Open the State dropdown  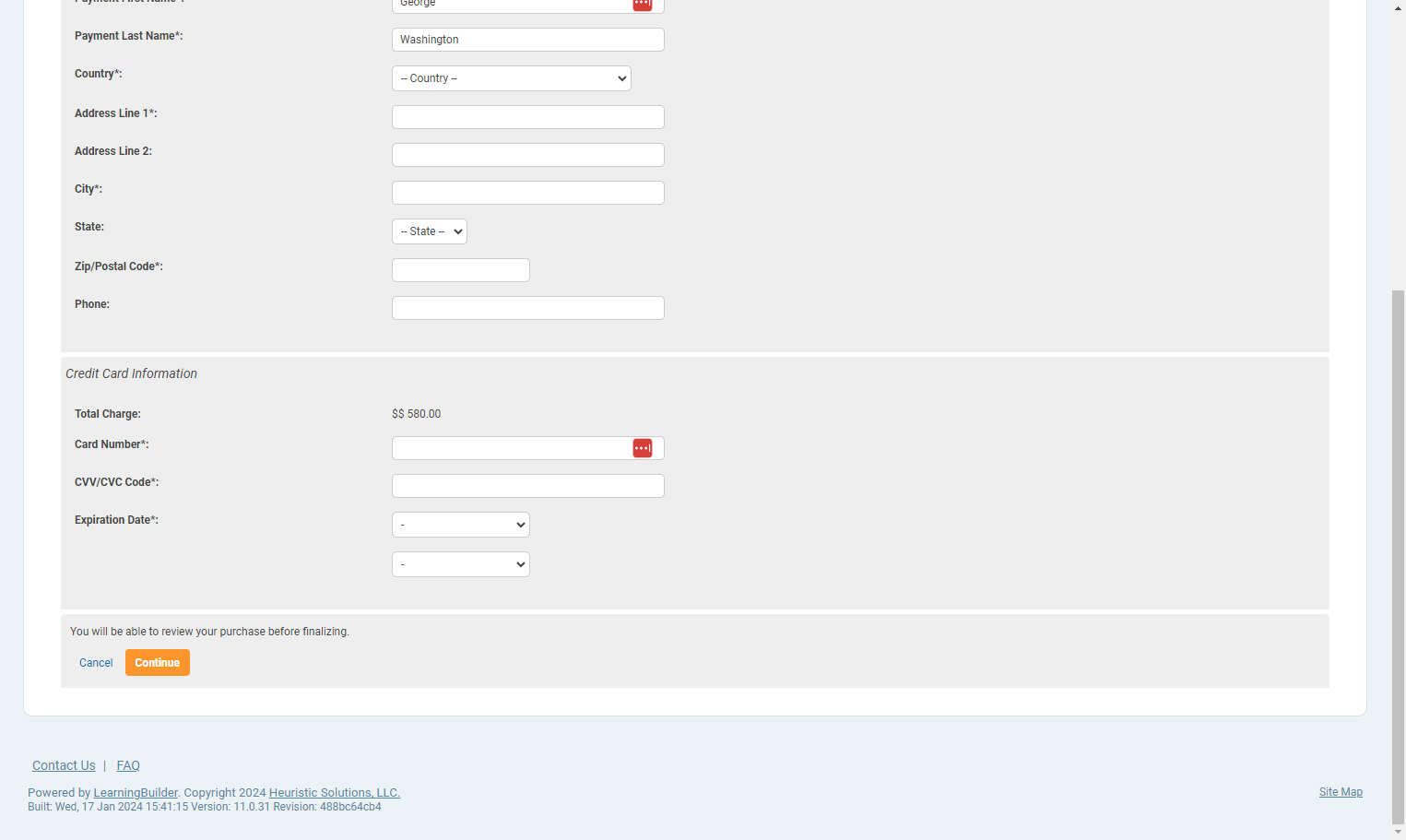tap(430, 231)
